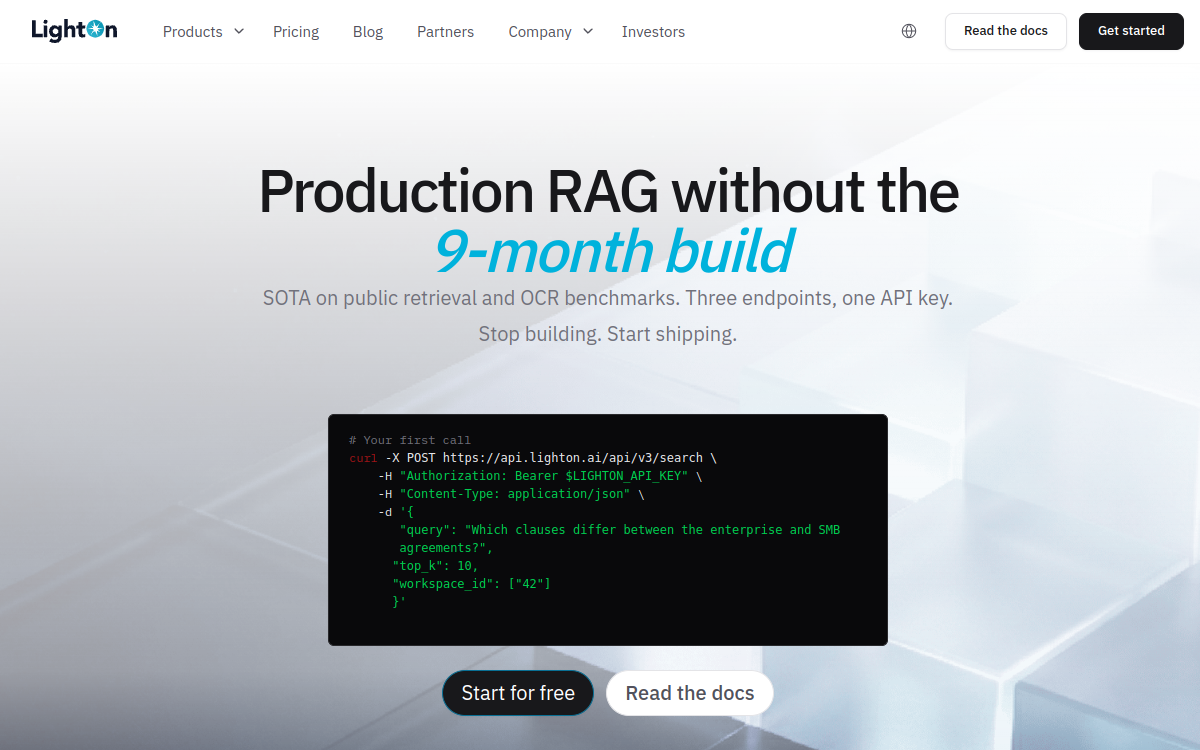Click the Get started button
The image size is (1200, 750).
pyautogui.click(x=1131, y=31)
